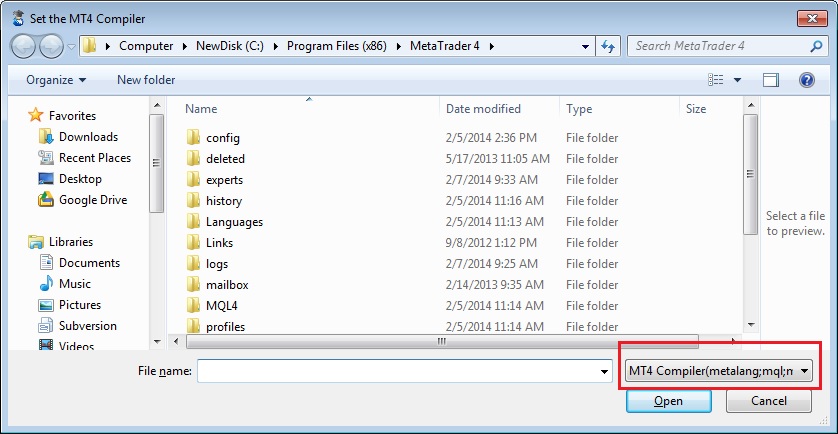The width and height of the screenshot is (838, 434).
Task: Open the view options dropdown arrow
Action: coord(738,80)
